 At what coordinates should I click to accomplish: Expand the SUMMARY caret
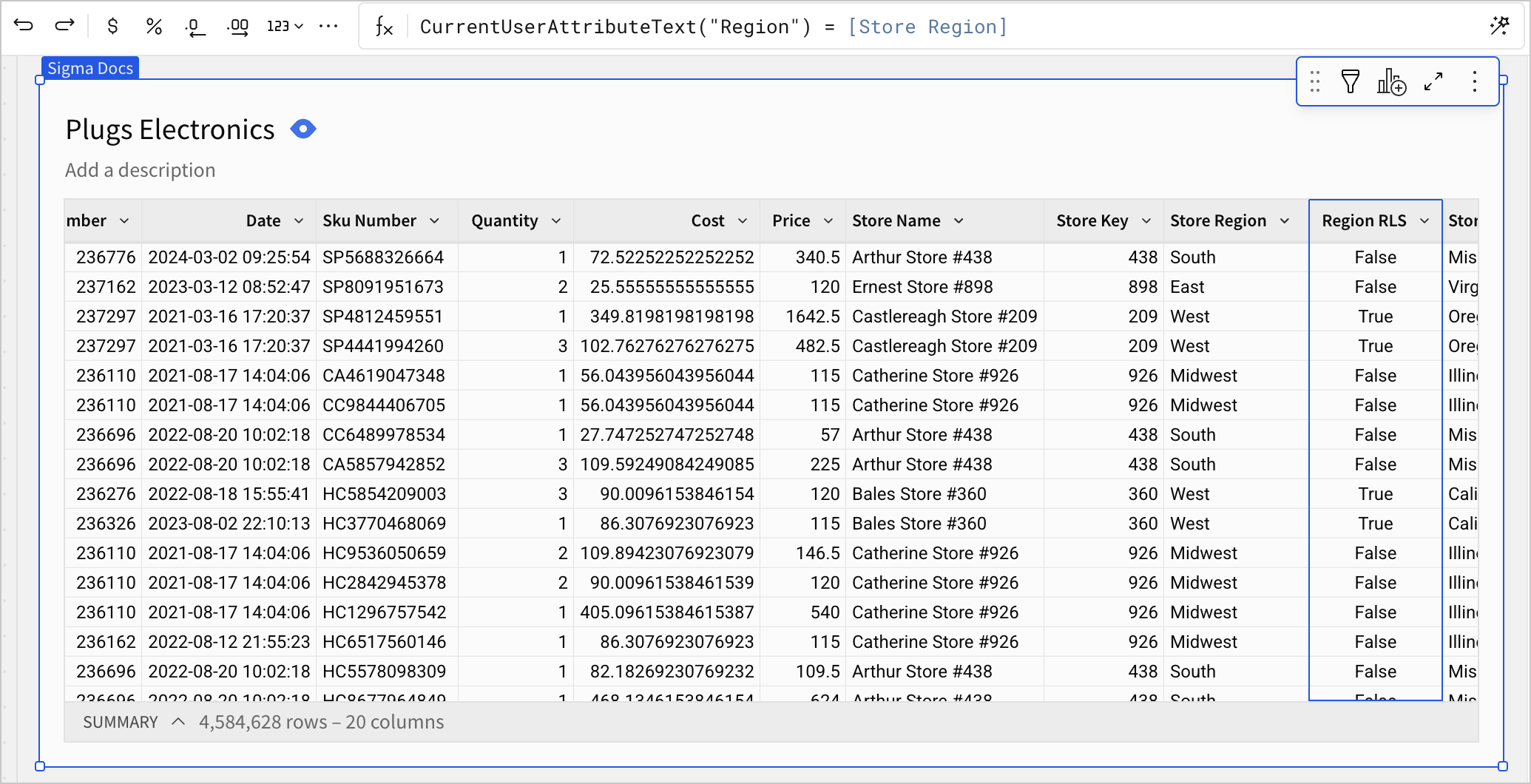[x=178, y=721]
